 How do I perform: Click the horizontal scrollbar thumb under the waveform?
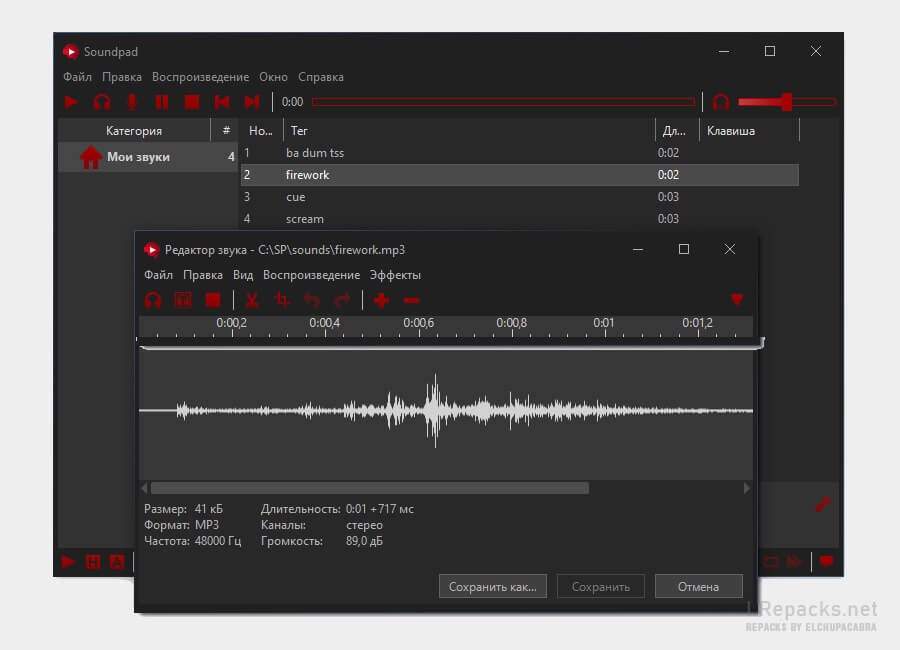370,488
